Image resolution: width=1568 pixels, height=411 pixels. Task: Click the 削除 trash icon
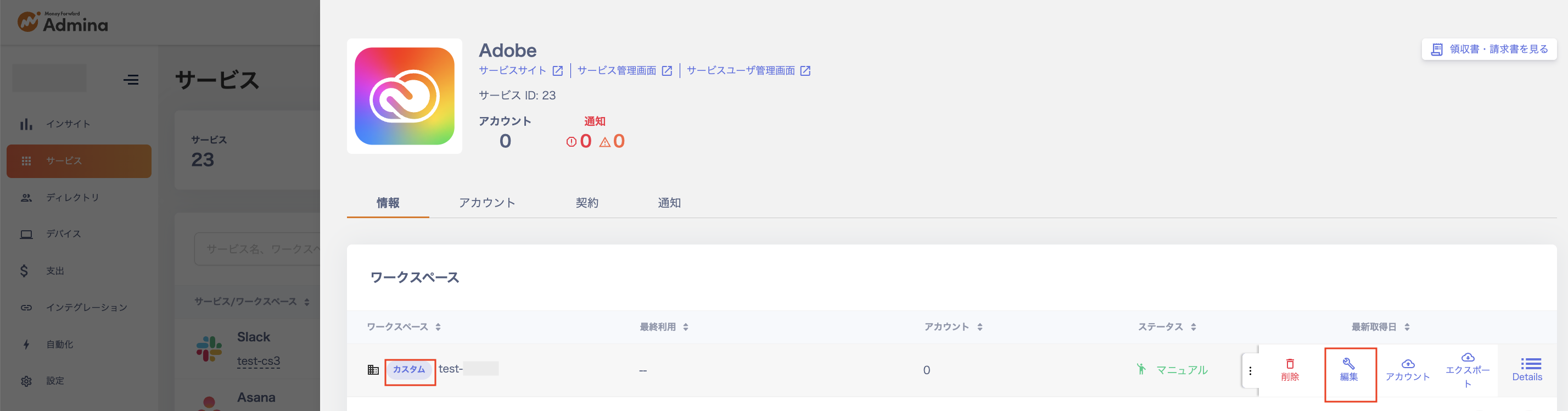[x=1289, y=364]
